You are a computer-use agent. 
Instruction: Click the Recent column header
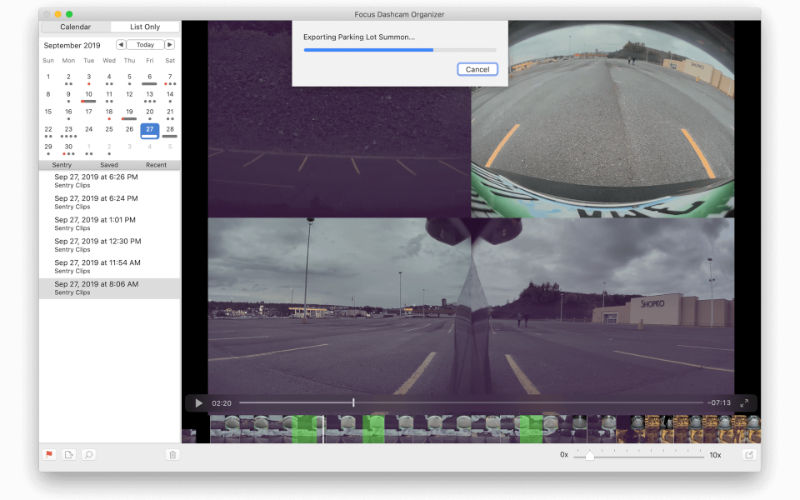[x=156, y=164]
